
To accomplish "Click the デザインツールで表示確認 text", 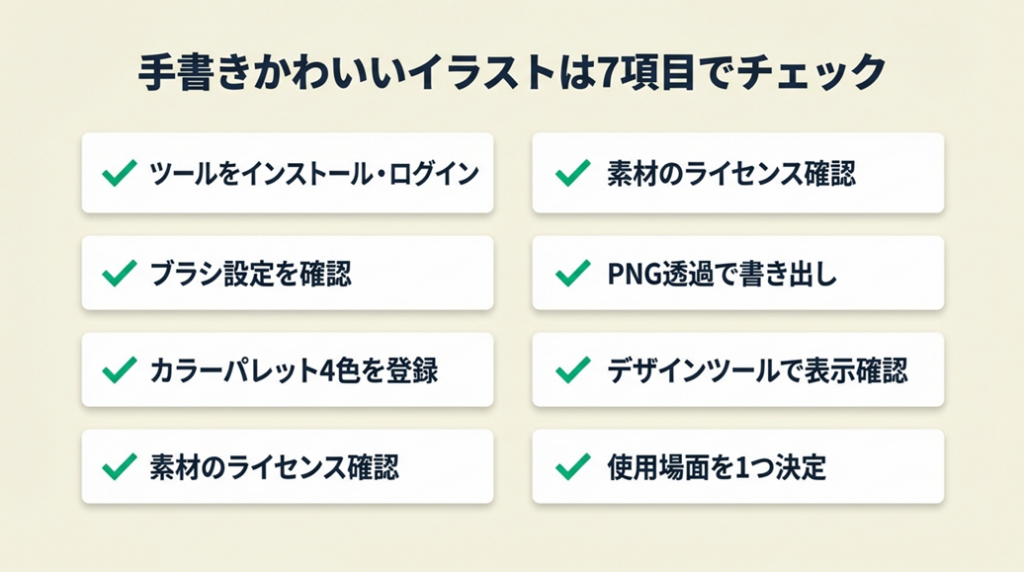I will click(x=757, y=370).
